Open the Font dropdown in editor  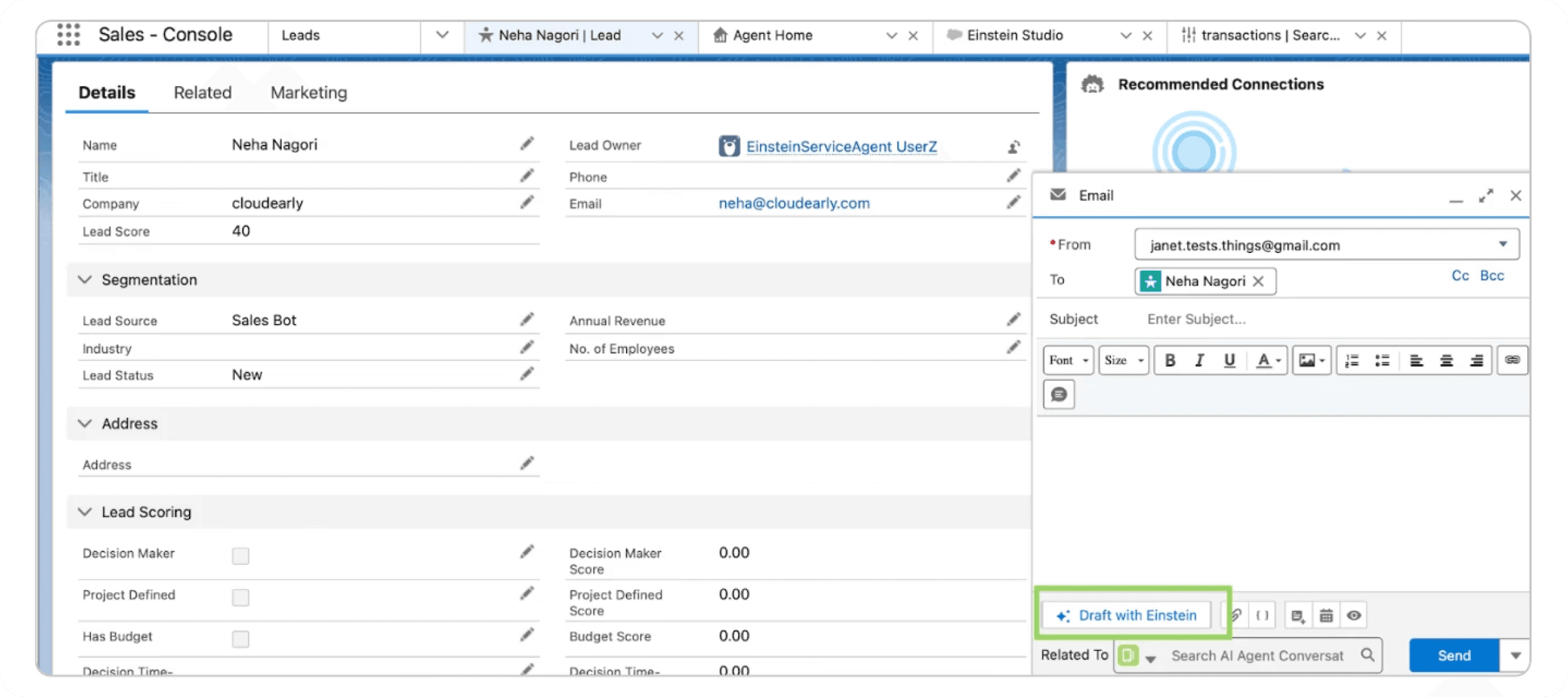point(1068,360)
